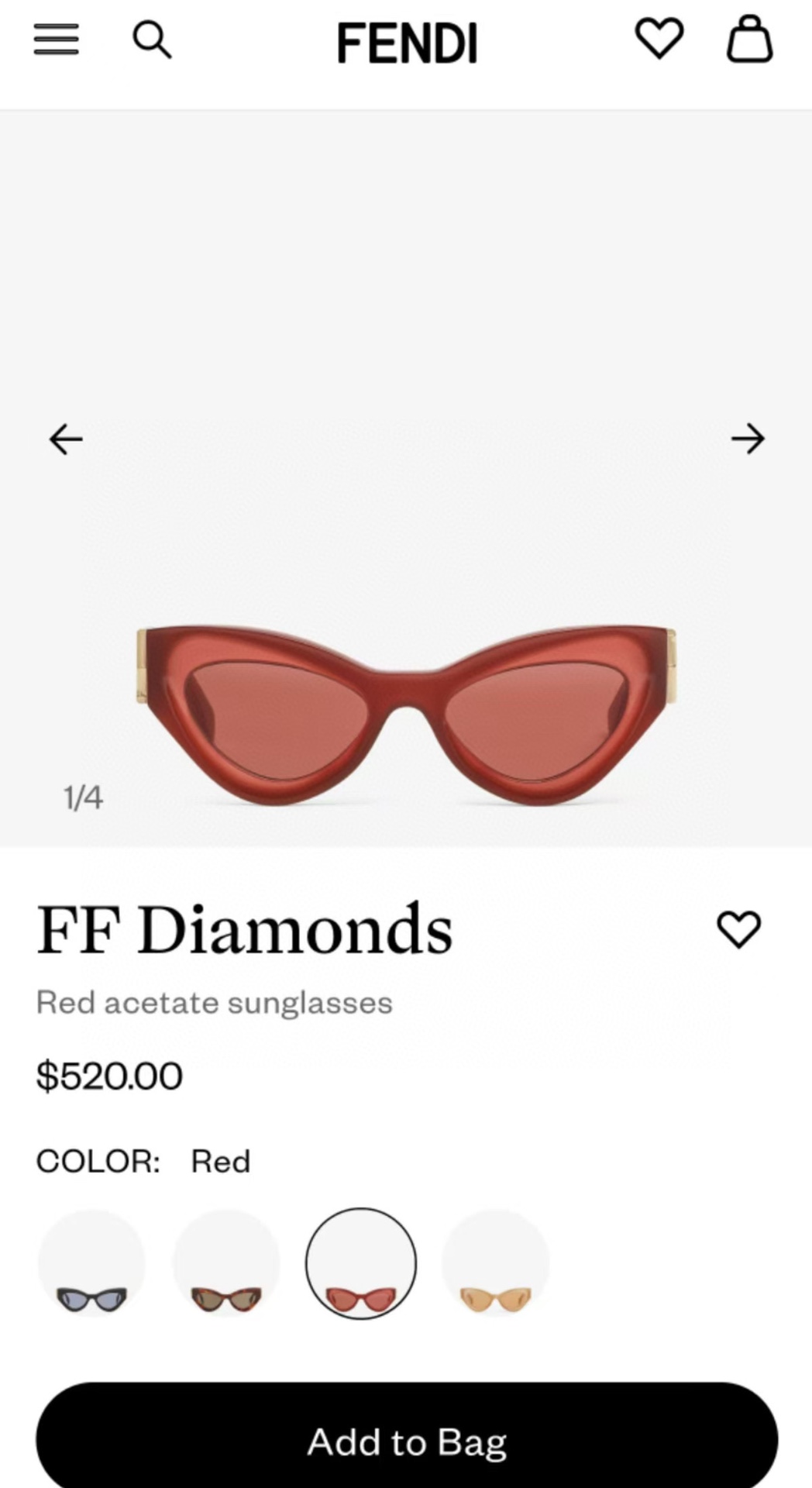Open the shopping bag icon
Viewport: 812px width, 1488px height.
(749, 39)
